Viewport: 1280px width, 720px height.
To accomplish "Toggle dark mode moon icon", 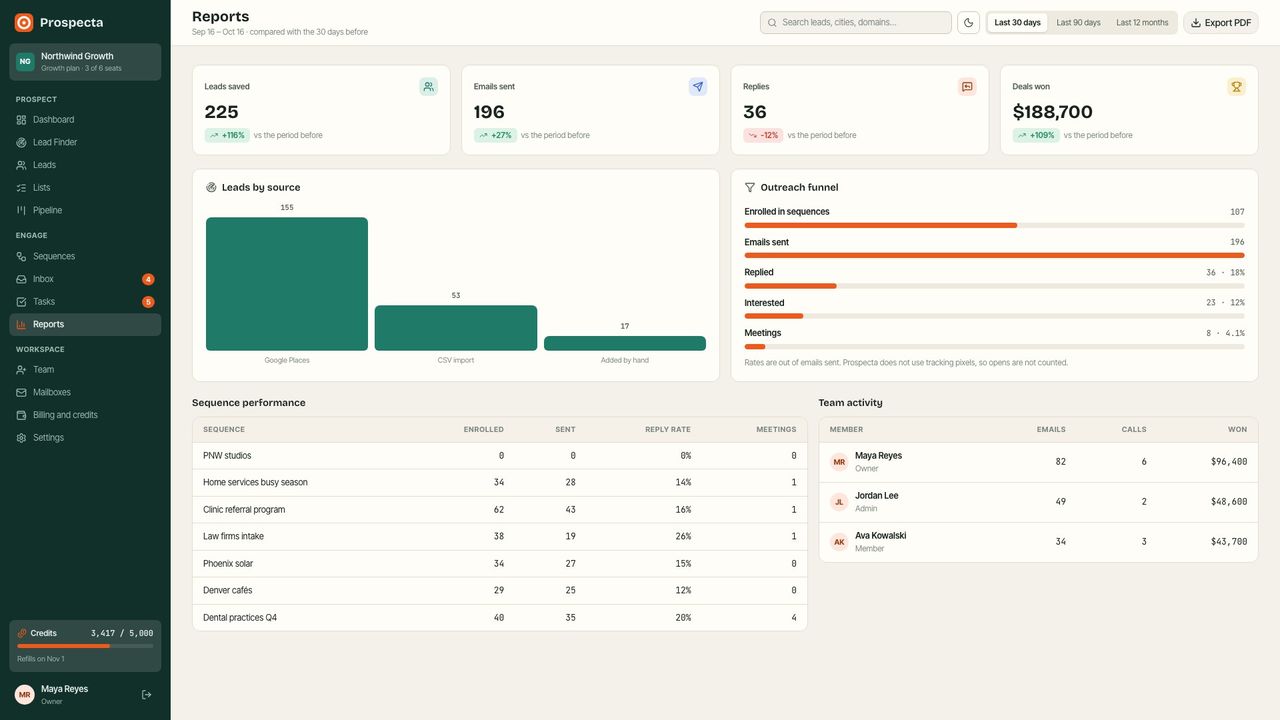I will [968, 23].
